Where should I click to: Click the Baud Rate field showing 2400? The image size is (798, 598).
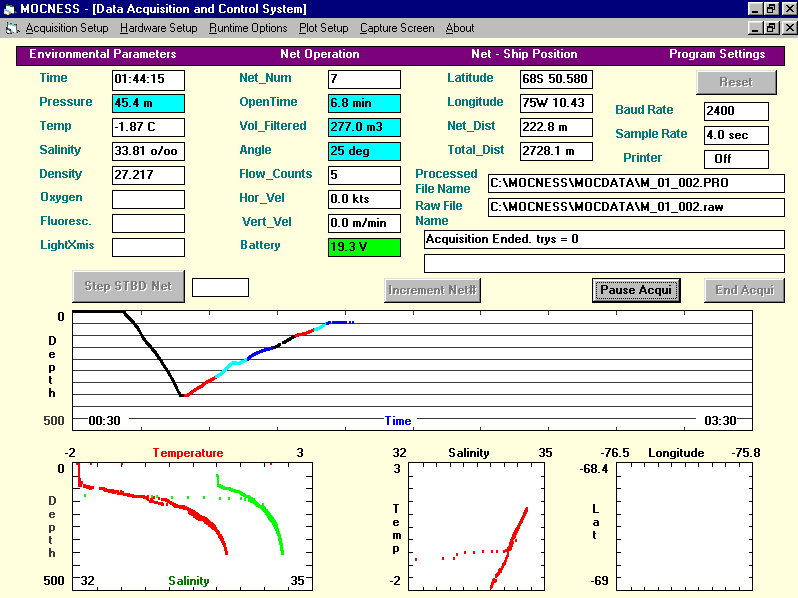(736, 111)
